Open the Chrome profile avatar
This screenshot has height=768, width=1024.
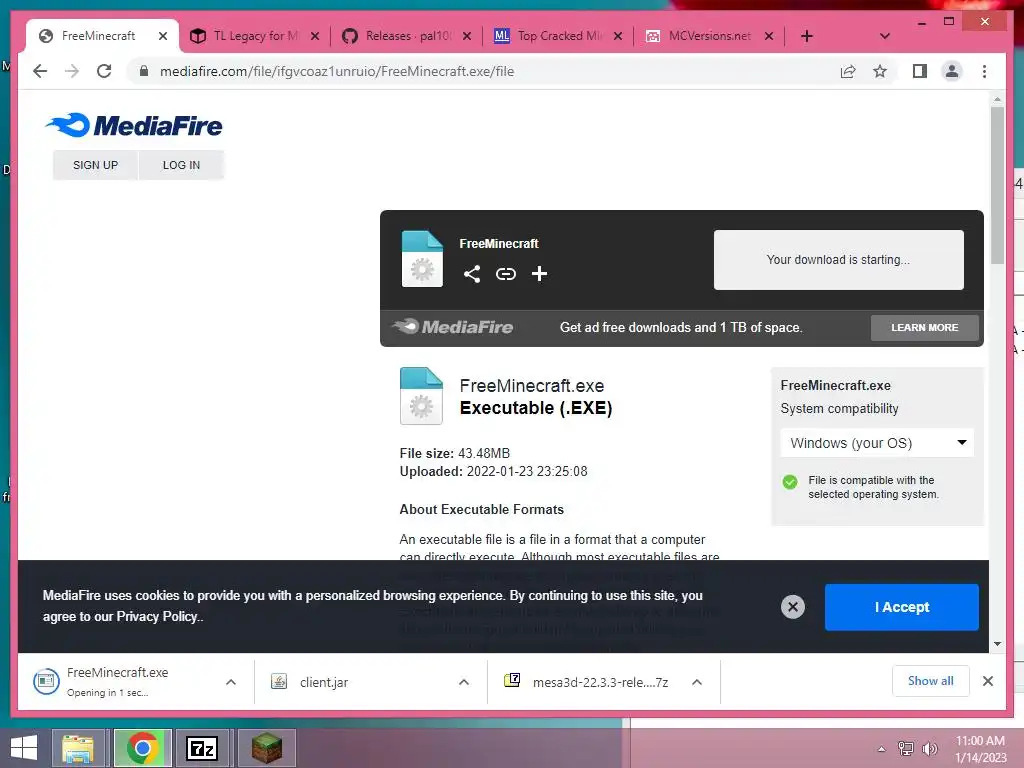pos(952,71)
